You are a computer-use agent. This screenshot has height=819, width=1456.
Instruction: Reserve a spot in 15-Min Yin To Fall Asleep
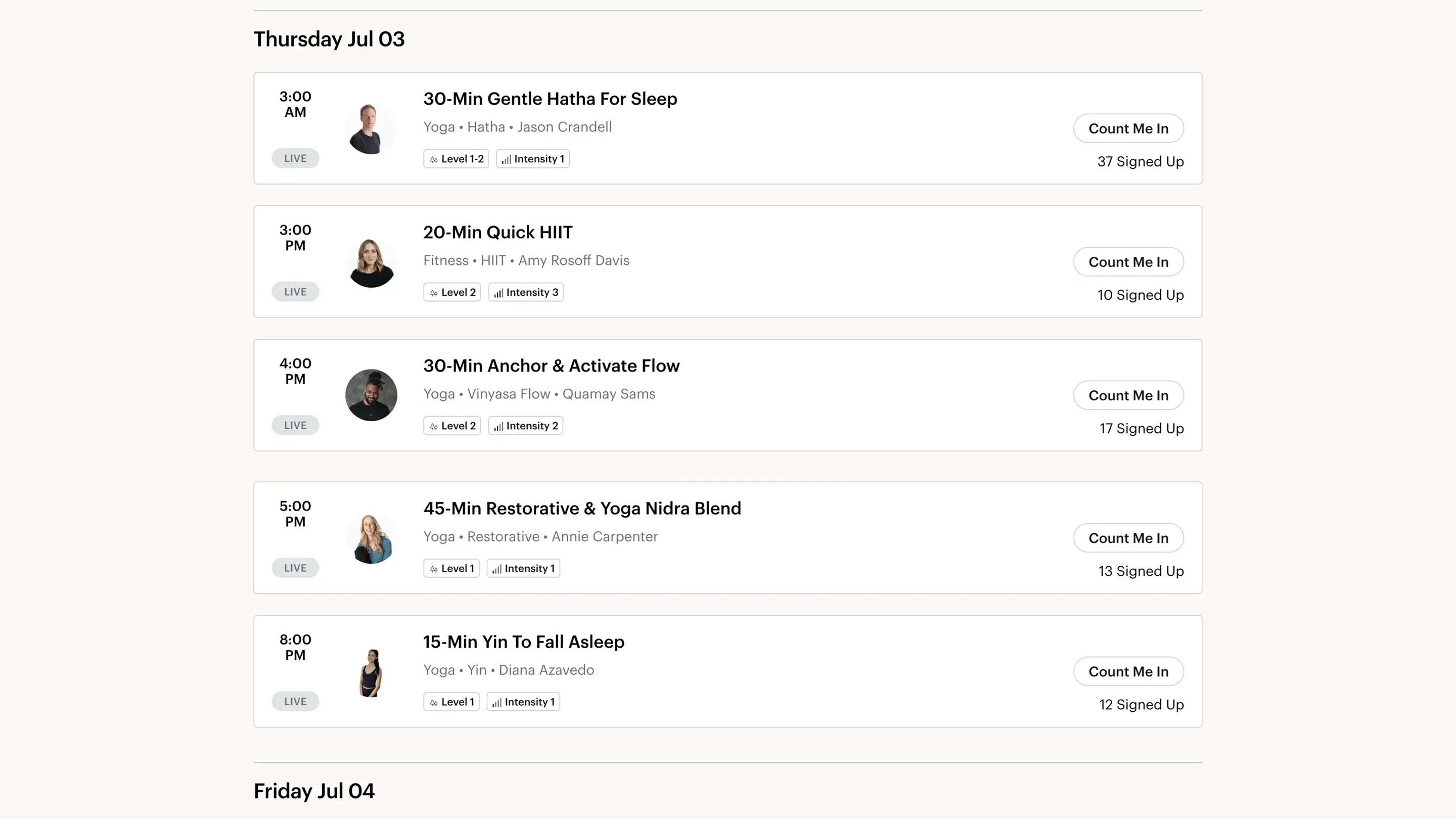tap(1128, 671)
